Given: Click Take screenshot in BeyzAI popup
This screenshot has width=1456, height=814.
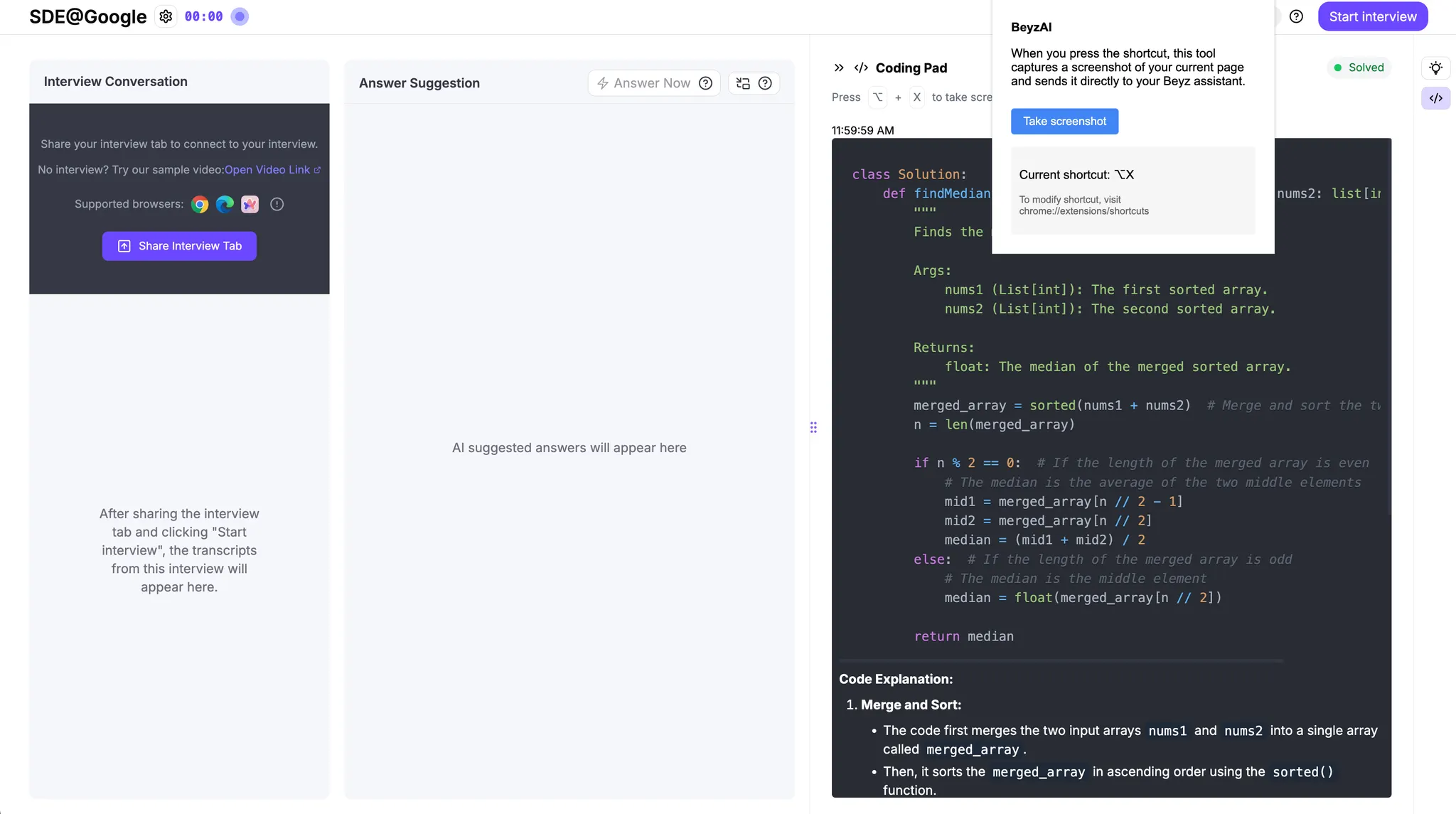Looking at the screenshot, I should pyautogui.click(x=1064, y=122).
